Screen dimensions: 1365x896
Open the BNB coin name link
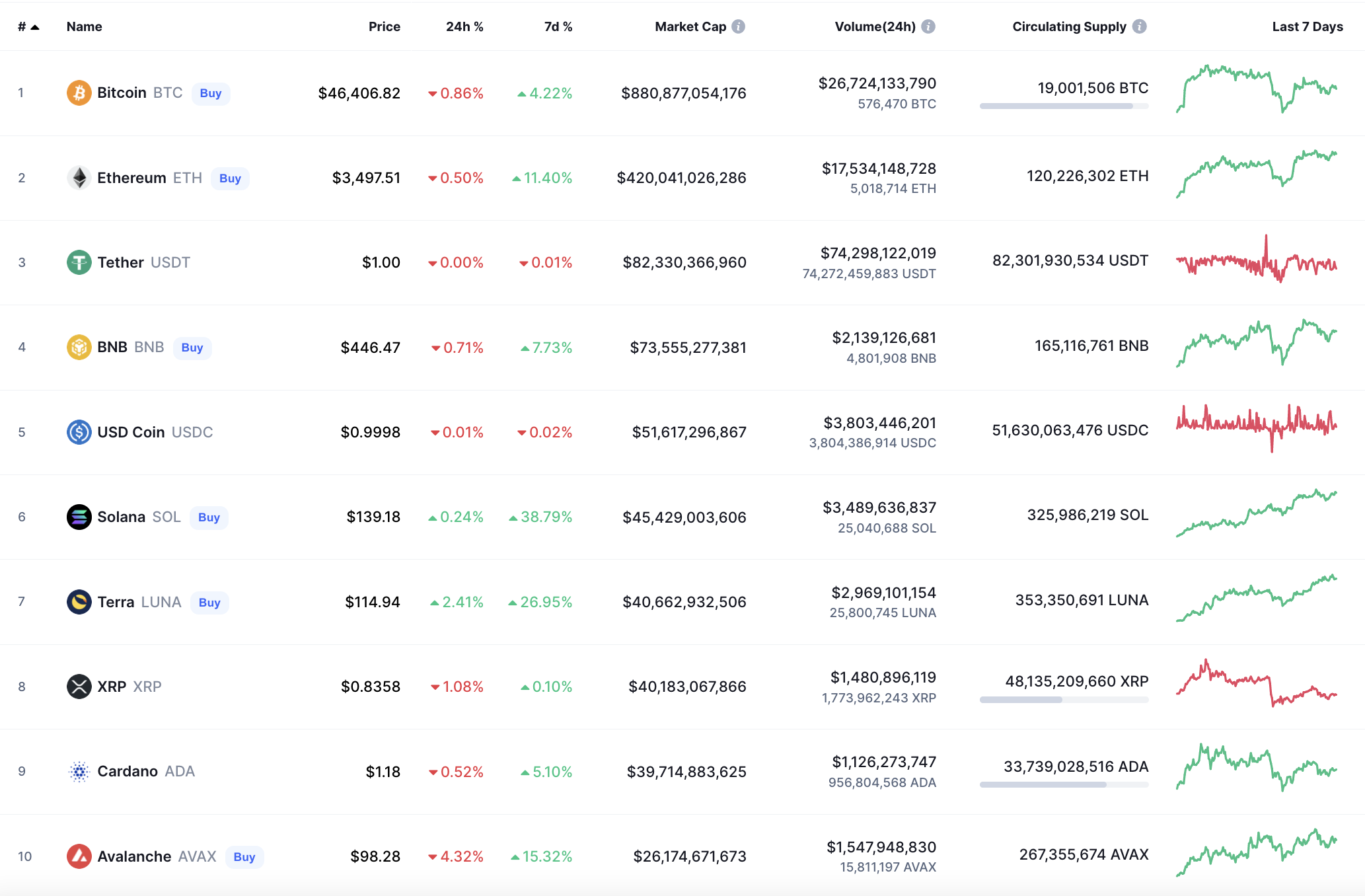(112, 347)
